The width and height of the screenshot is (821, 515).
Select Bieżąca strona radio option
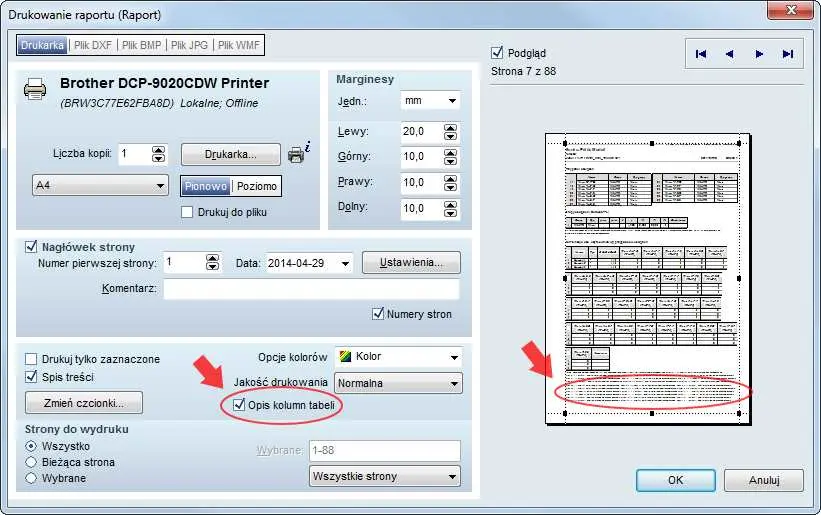pos(32,462)
